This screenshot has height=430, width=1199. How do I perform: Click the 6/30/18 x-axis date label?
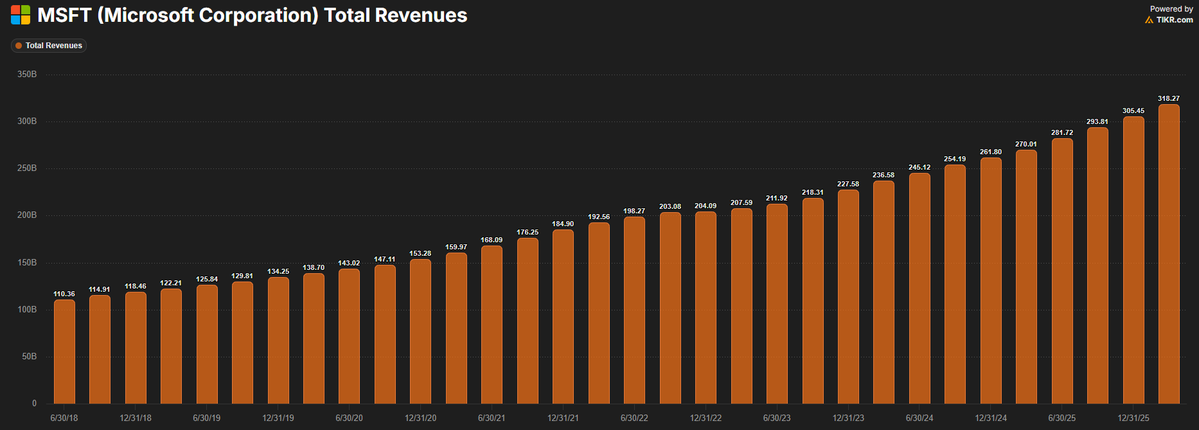(x=64, y=419)
